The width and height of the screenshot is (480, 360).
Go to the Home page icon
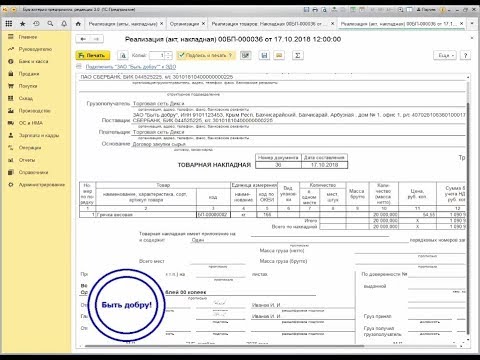[x=78, y=24]
